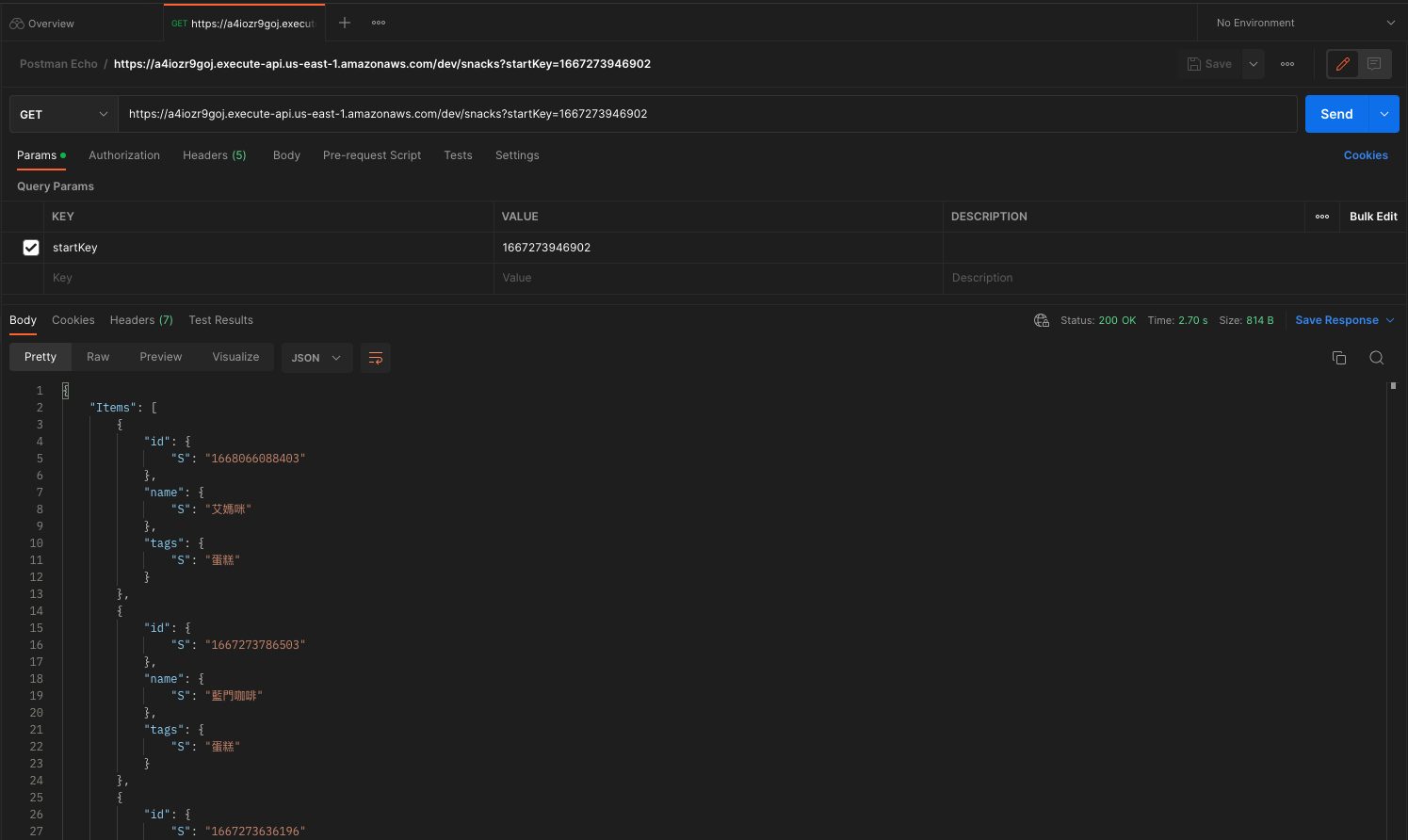
Task: Select the Preview view
Action: pyautogui.click(x=161, y=357)
